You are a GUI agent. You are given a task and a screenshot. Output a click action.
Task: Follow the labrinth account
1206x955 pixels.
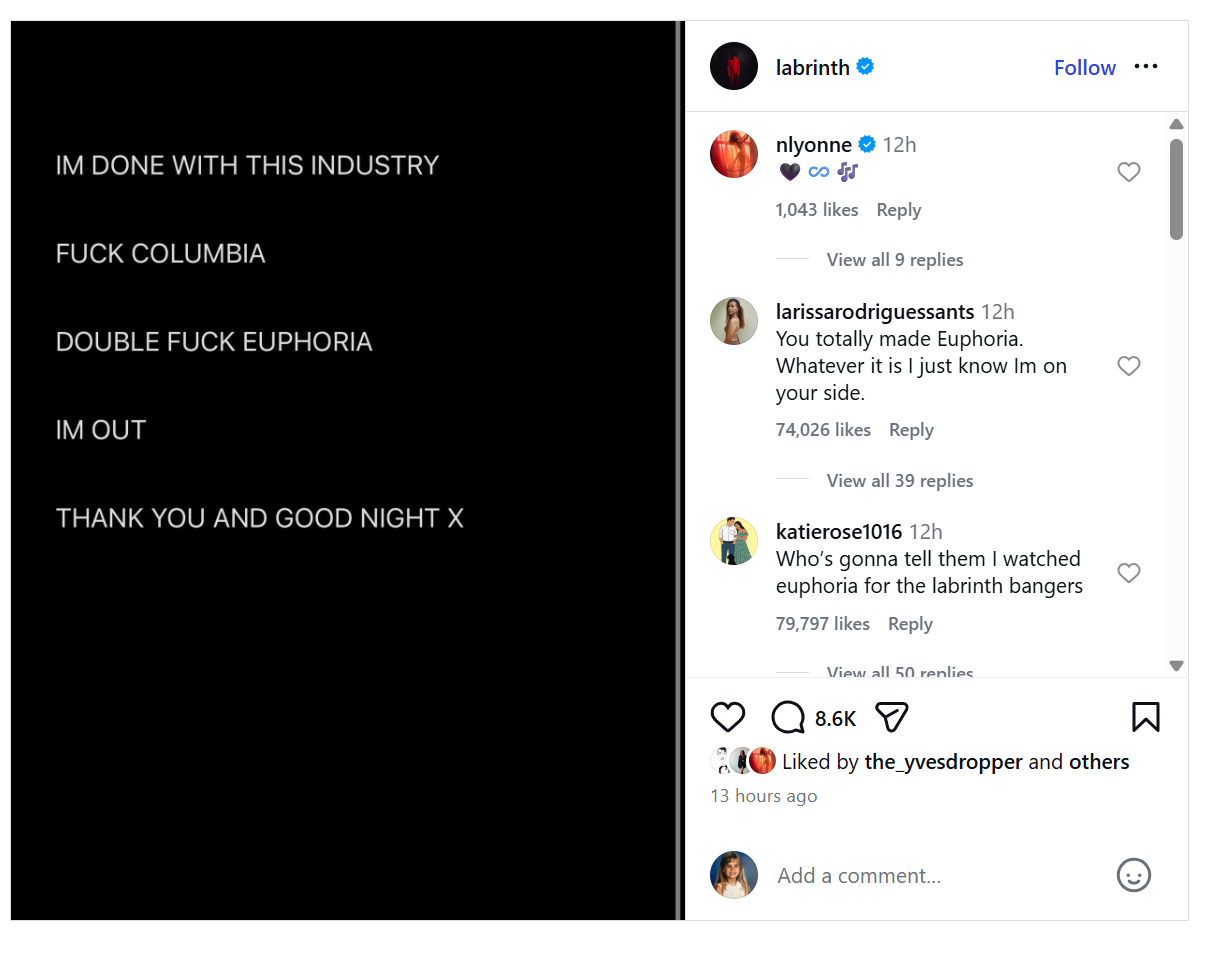point(1084,68)
